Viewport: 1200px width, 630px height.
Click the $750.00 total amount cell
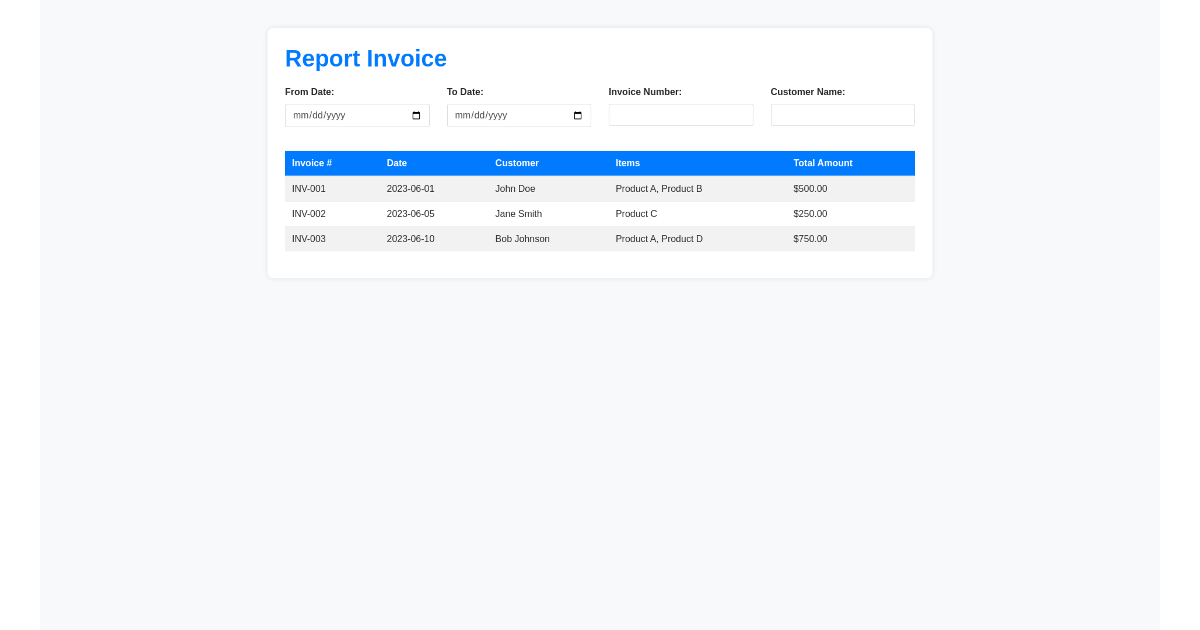(x=810, y=238)
